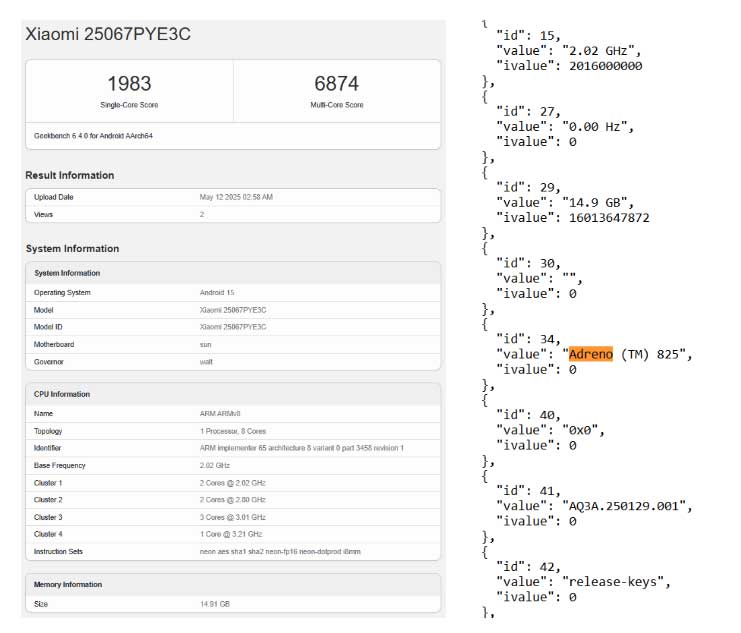This screenshot has width=741, height=633.
Task: Select the Operating System row label
Action: [x=62, y=293]
